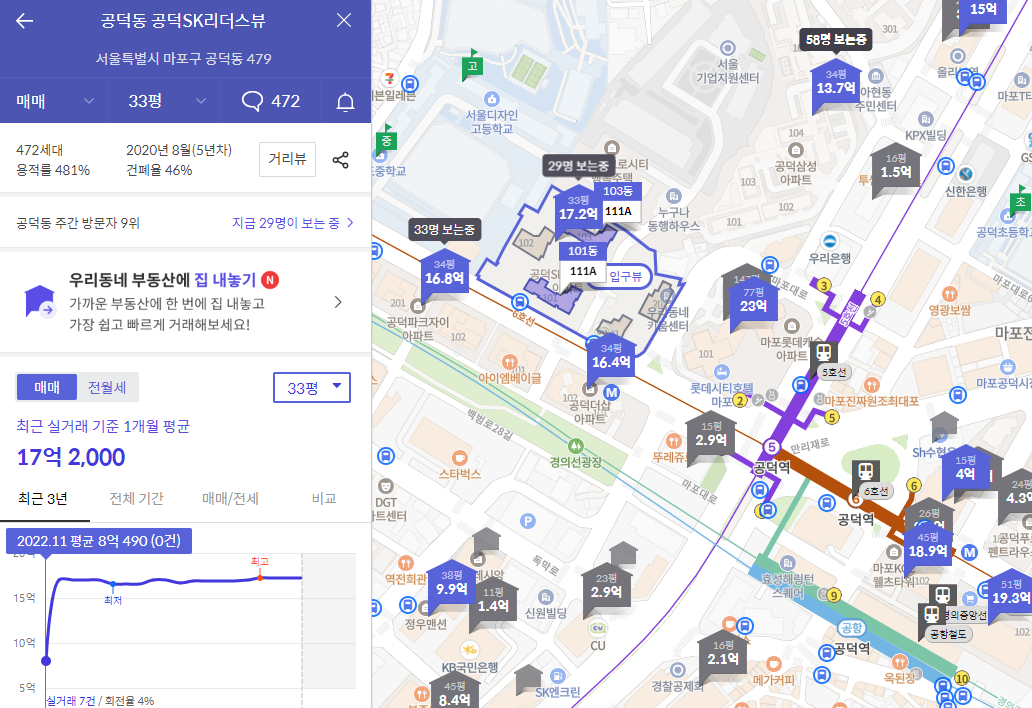Click the 공항철도 station icon

coord(931,615)
